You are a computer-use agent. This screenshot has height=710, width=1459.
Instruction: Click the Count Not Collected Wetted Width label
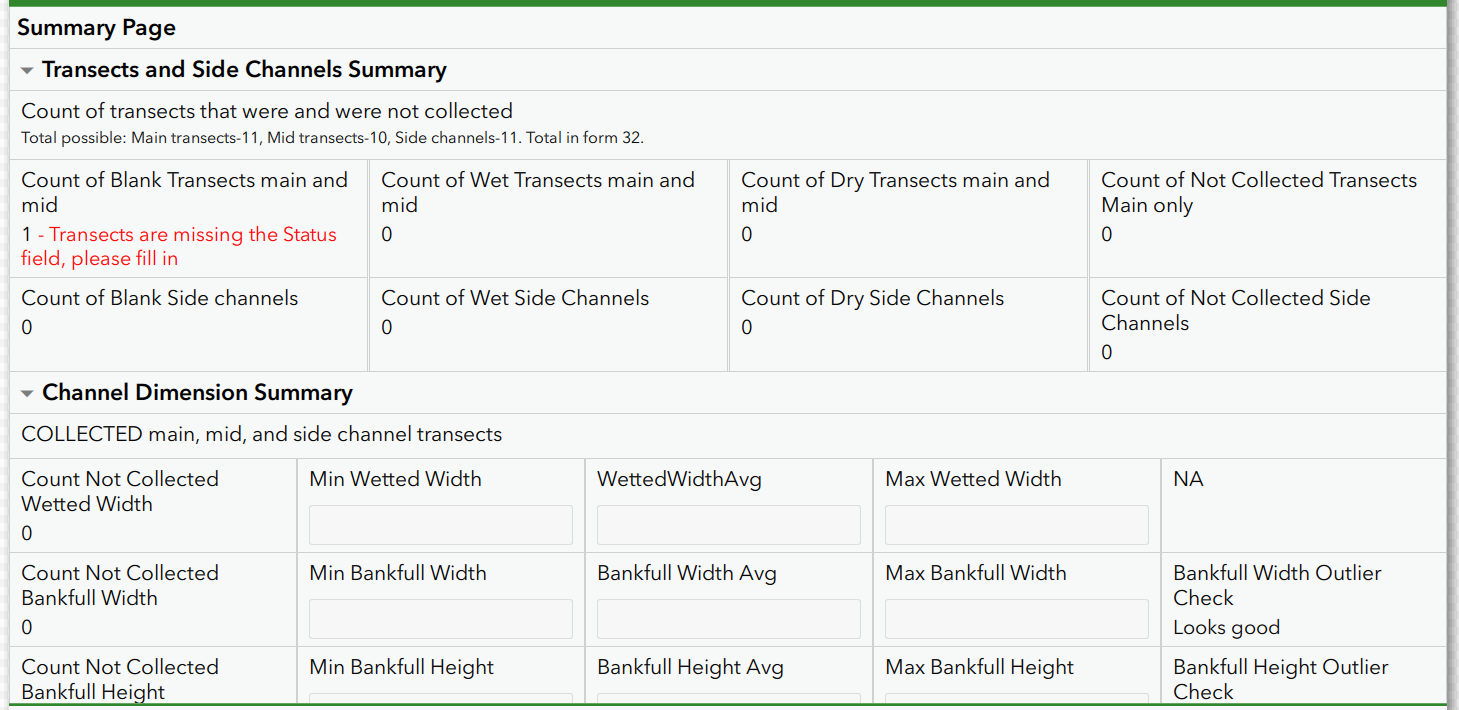coord(120,491)
